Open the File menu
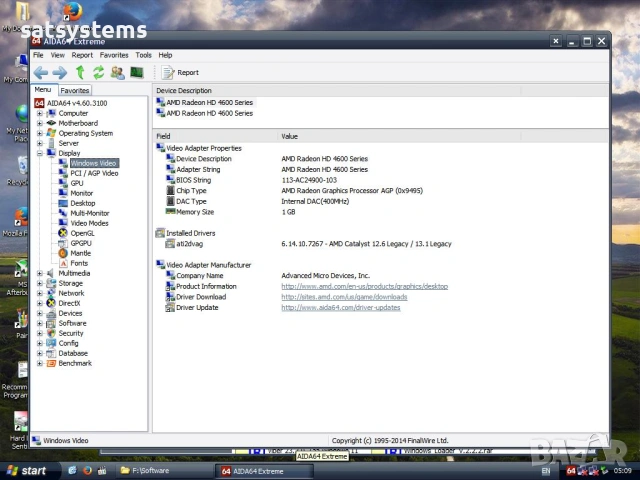 pyautogui.click(x=38, y=55)
